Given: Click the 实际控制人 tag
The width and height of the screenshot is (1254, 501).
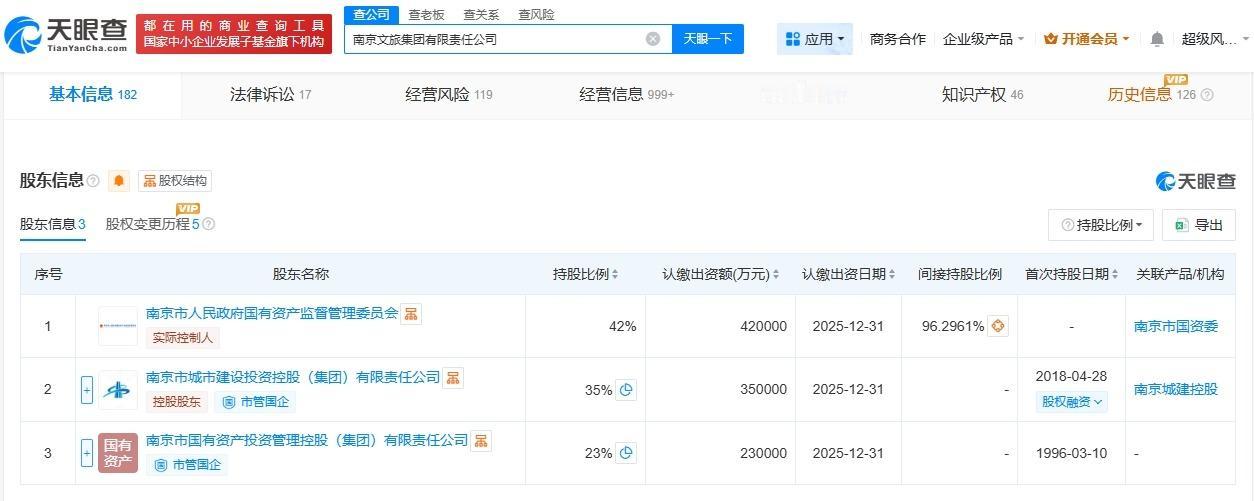Looking at the screenshot, I should (x=183, y=338).
